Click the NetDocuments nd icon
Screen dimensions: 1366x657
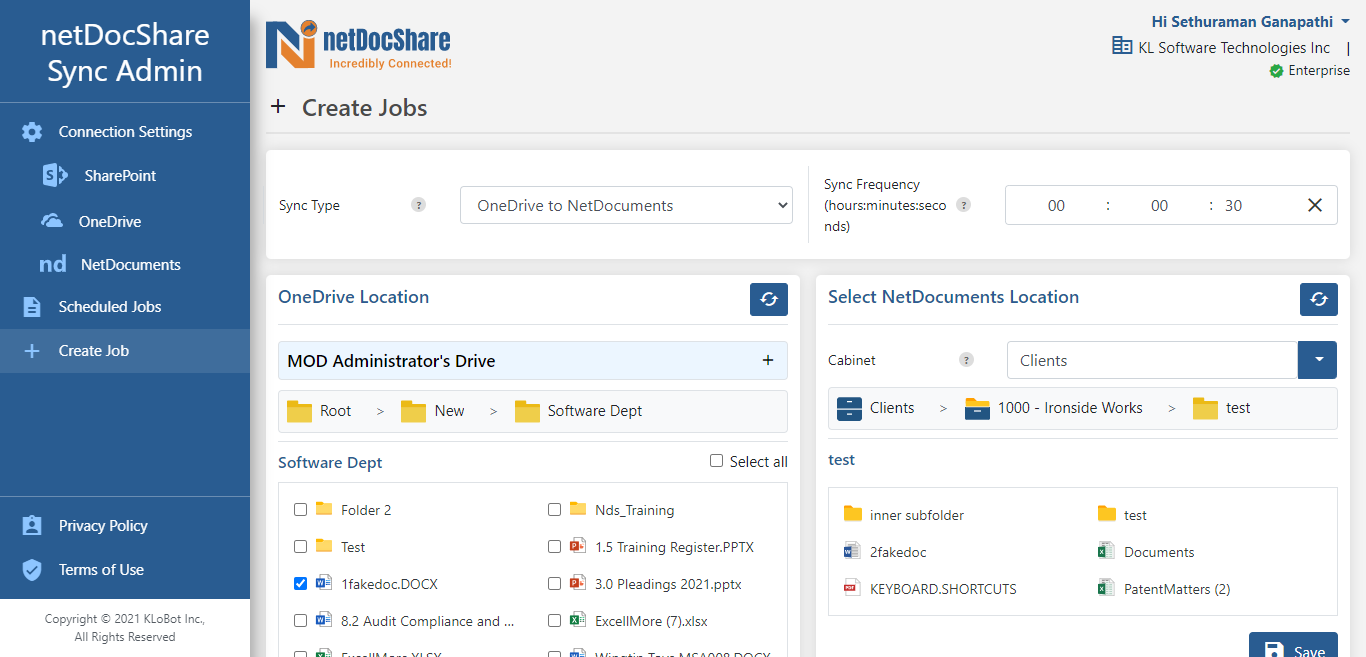click(x=53, y=265)
